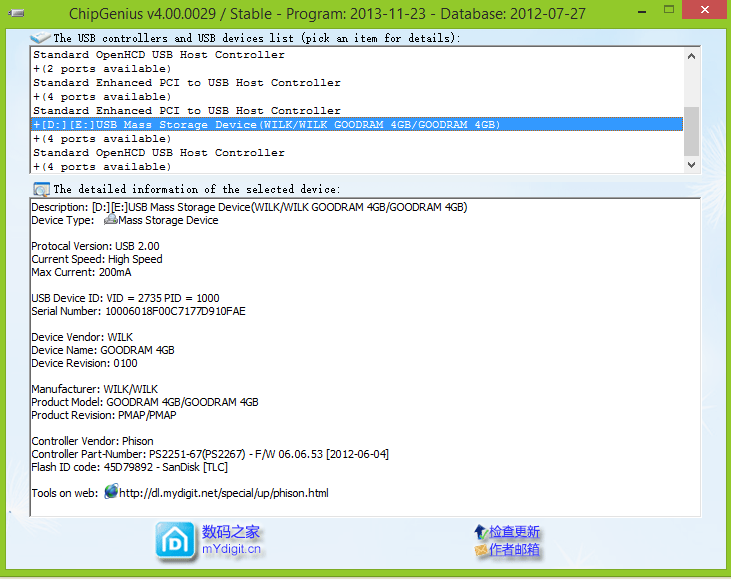
Task: Click the device list scroll down arrow
Action: pyautogui.click(x=691, y=165)
